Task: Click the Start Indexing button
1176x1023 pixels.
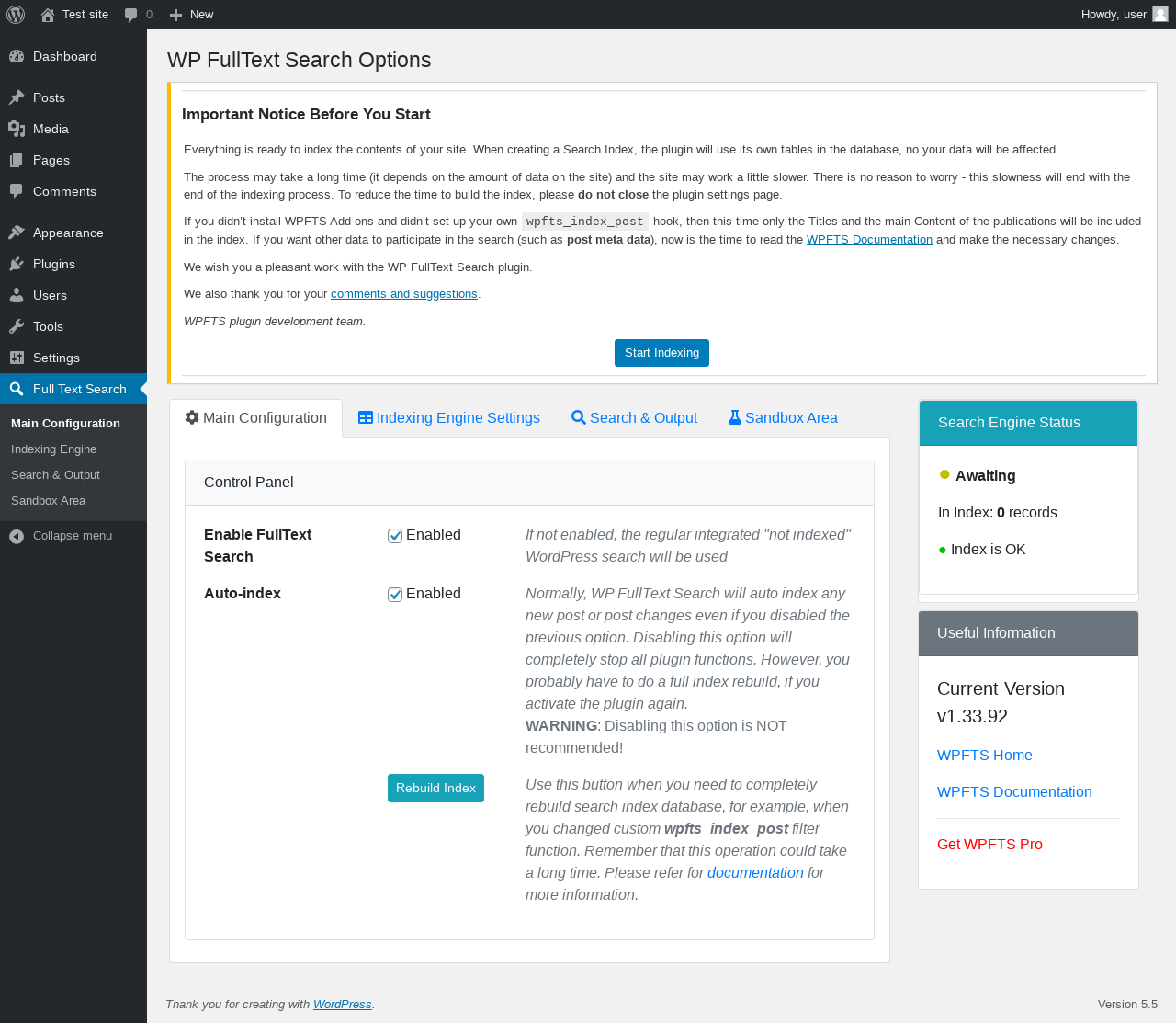Action: tap(661, 353)
